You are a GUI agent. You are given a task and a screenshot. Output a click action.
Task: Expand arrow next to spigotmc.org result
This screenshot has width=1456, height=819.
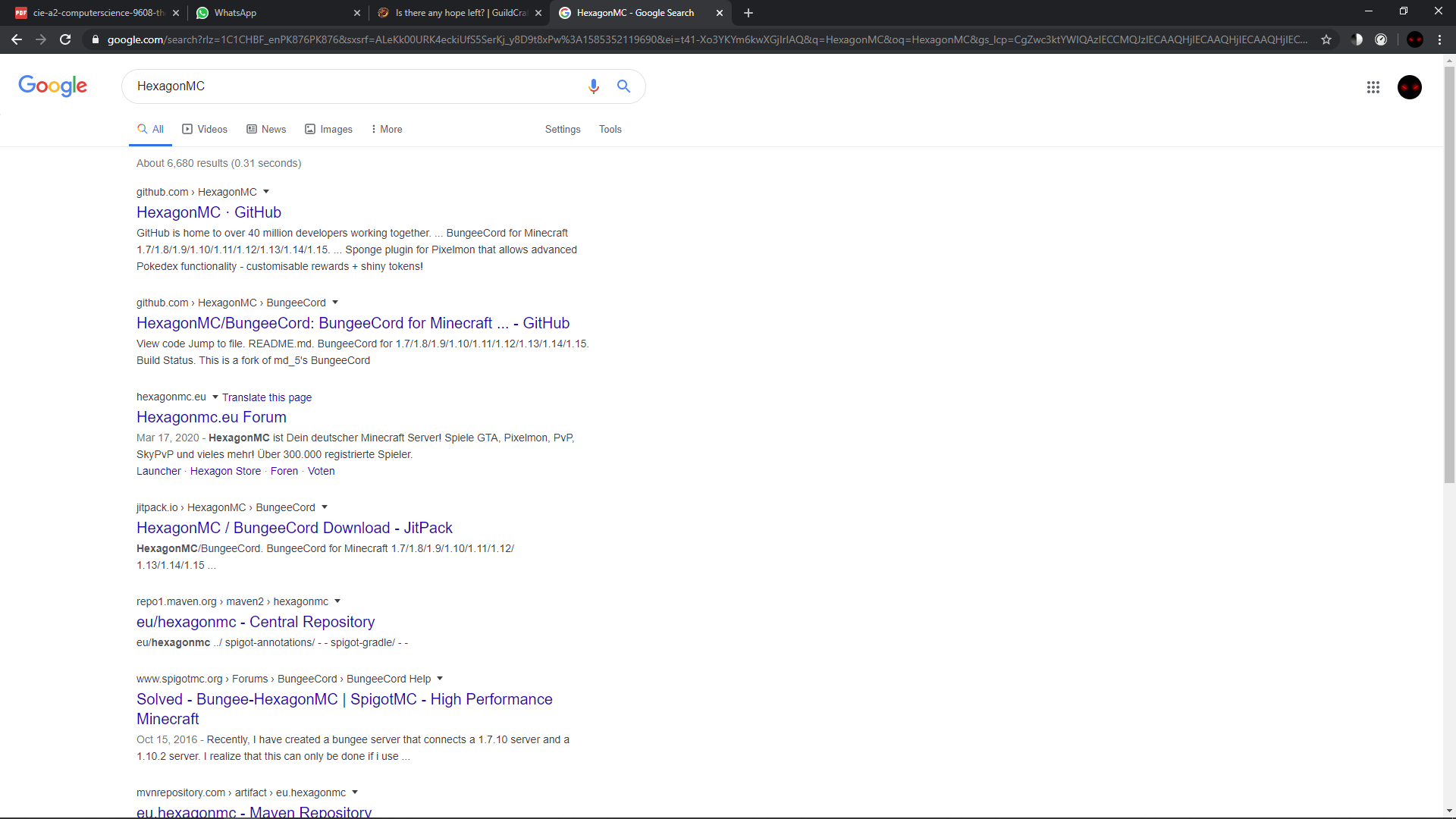[440, 679]
